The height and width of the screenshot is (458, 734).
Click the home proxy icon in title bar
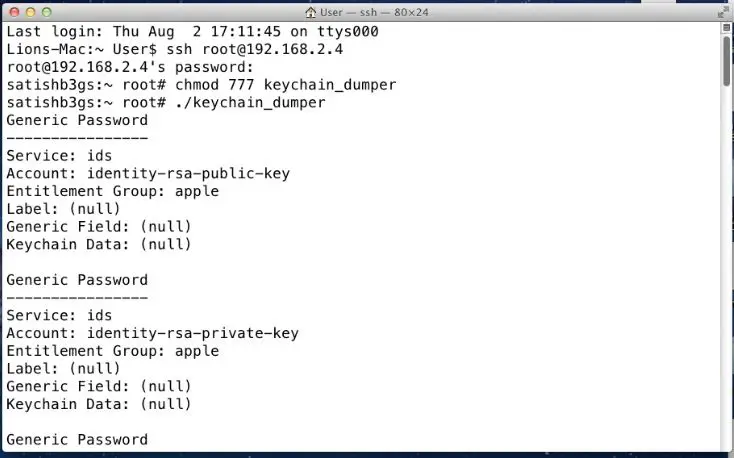point(311,11)
